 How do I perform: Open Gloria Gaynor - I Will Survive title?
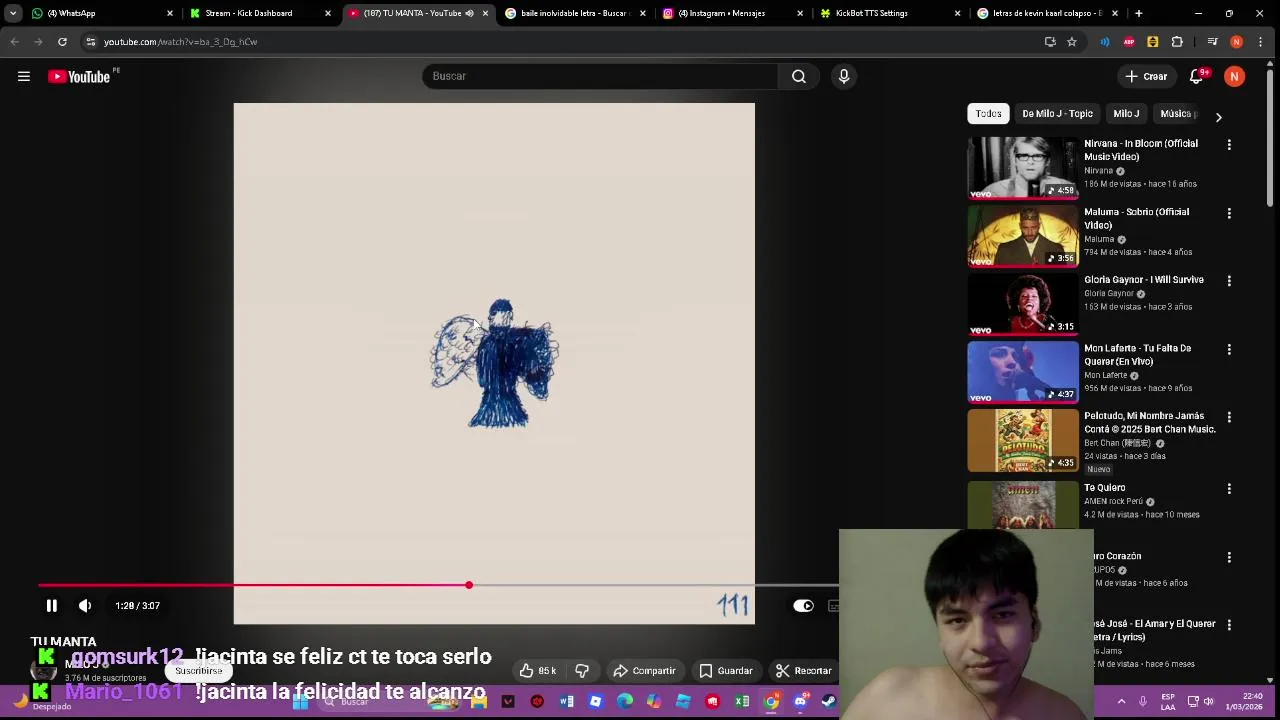coord(1144,280)
